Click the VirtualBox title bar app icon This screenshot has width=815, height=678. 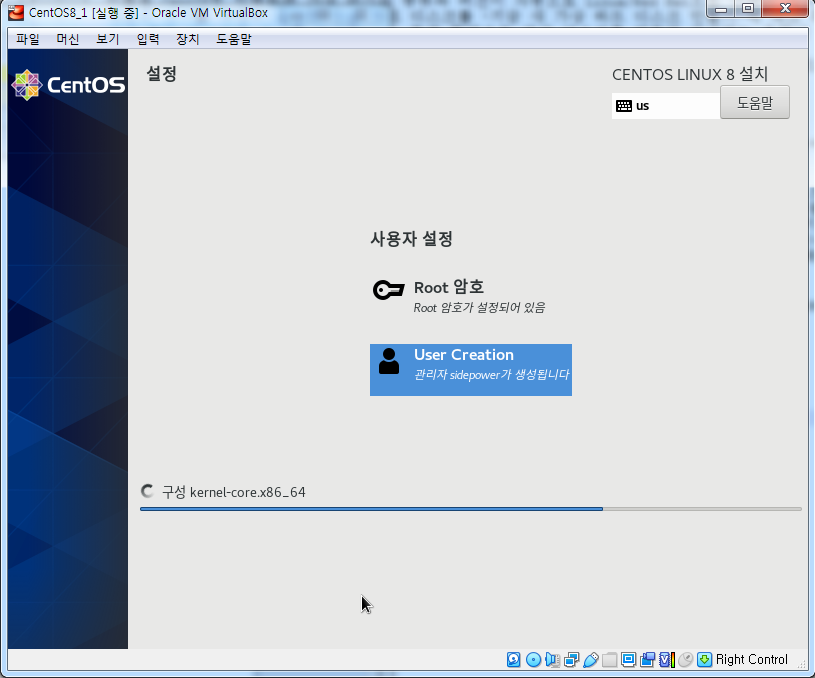[x=16, y=12]
